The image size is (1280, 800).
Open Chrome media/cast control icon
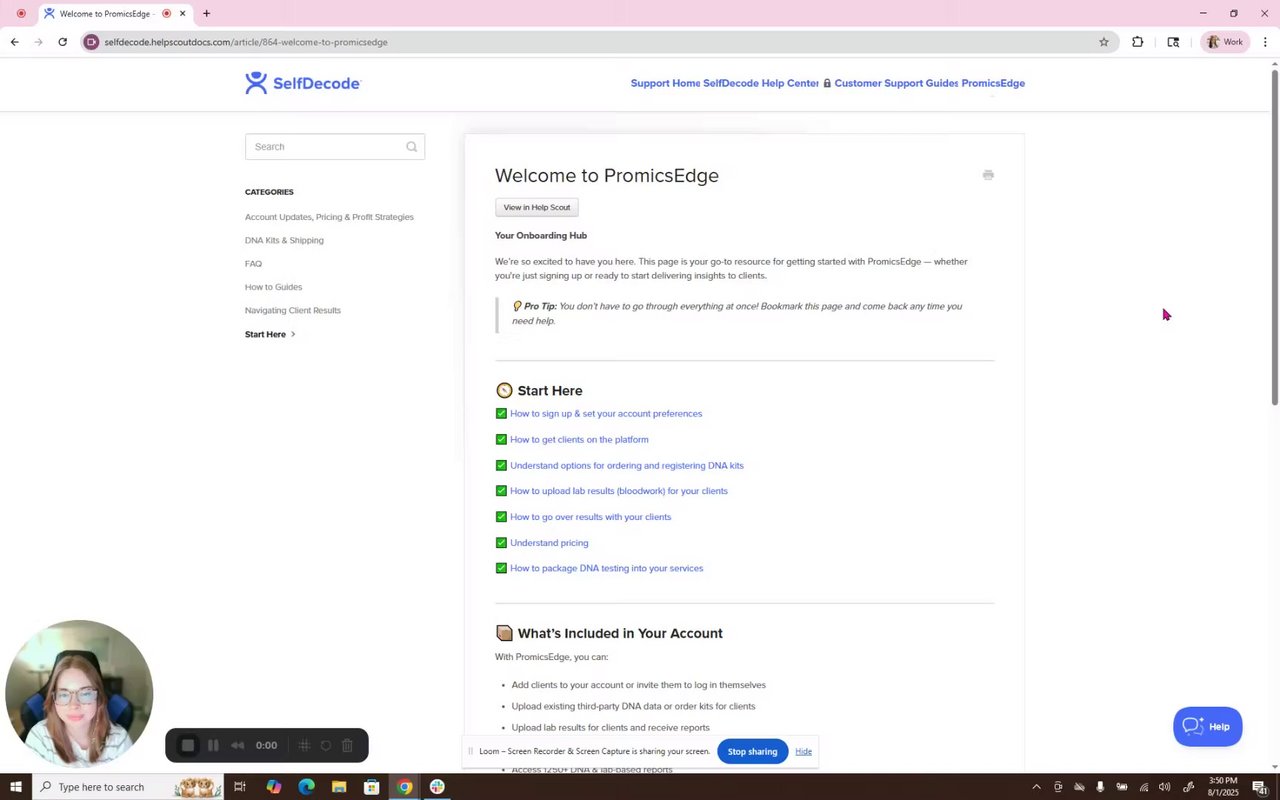pos(1173,42)
